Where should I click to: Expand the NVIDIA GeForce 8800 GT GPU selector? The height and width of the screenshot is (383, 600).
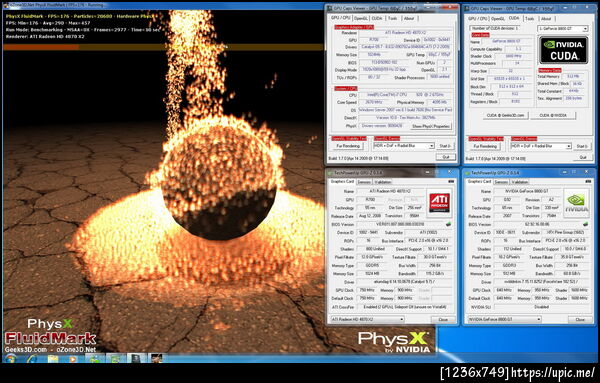click(x=538, y=319)
